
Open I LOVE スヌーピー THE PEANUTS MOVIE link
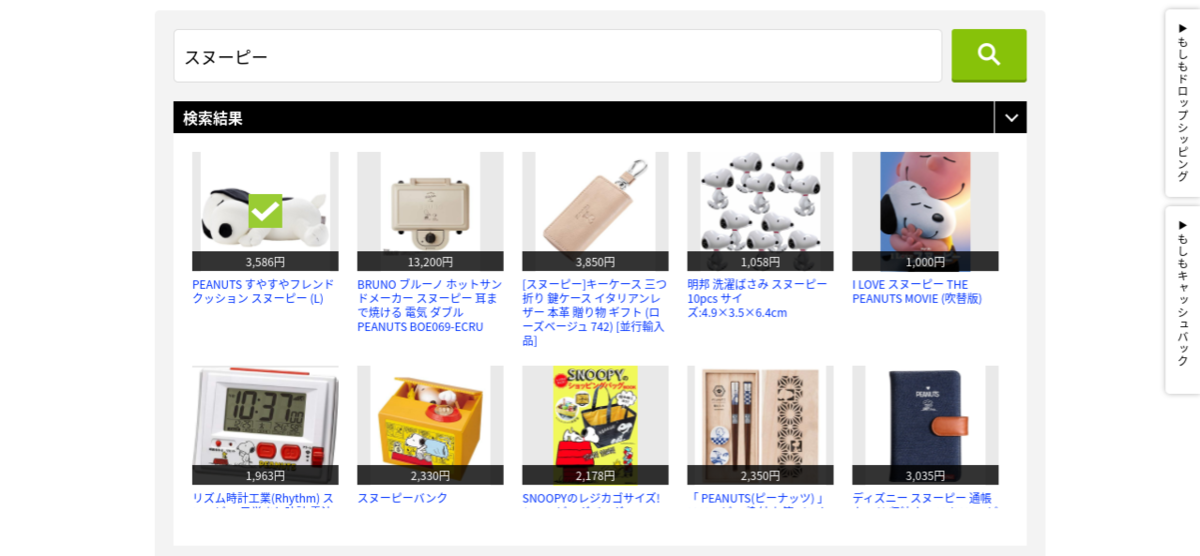click(917, 291)
